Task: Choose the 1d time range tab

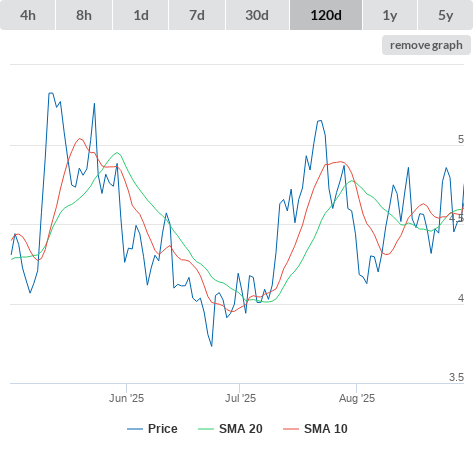Action: click(141, 15)
